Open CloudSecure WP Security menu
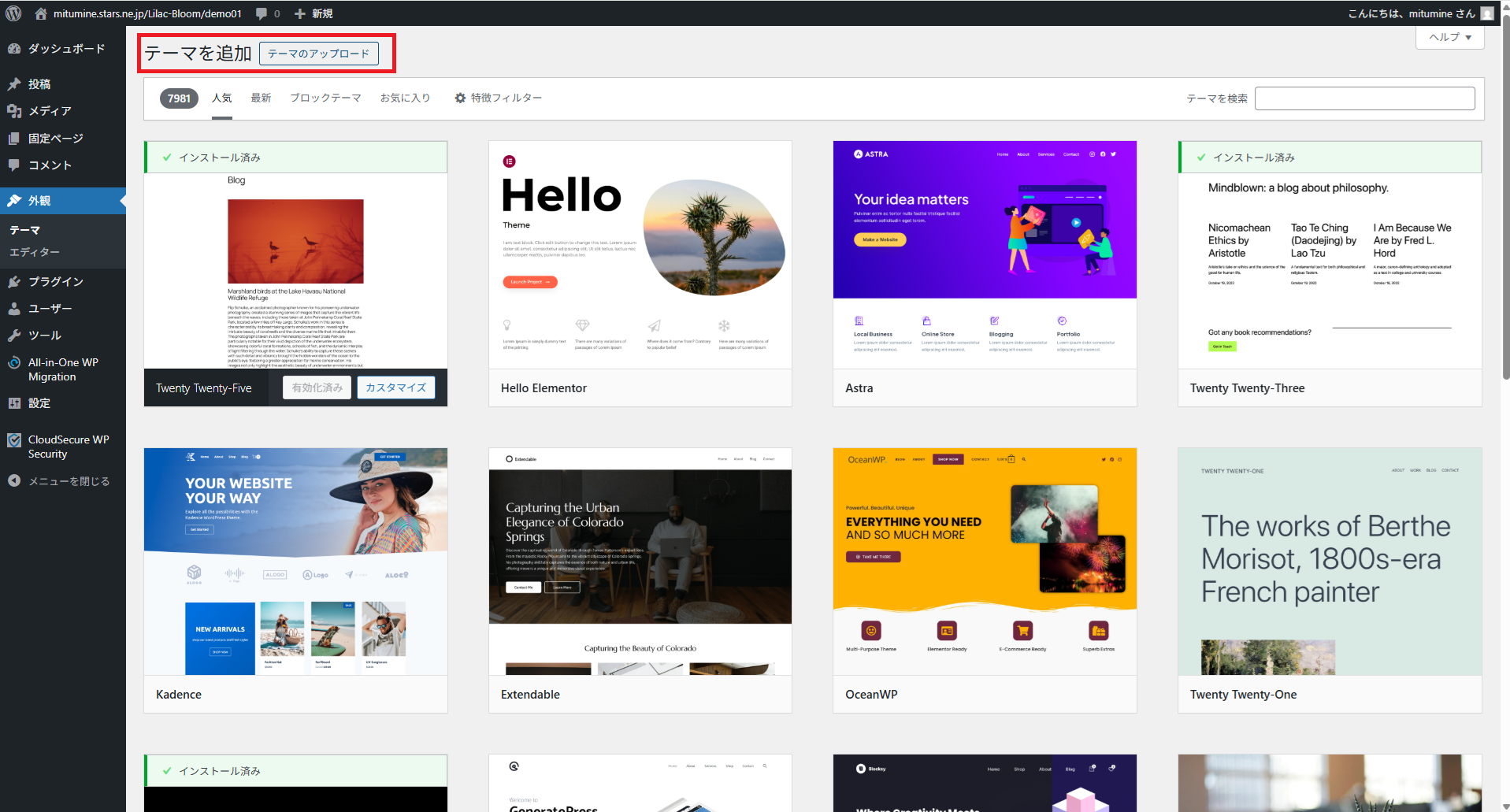Image resolution: width=1510 pixels, height=812 pixels. click(68, 447)
